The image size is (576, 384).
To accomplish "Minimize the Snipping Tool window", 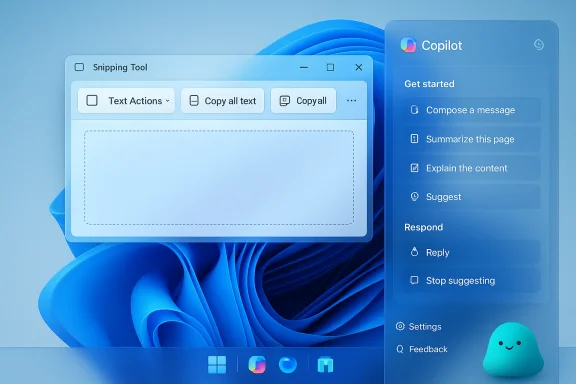I will 304,68.
